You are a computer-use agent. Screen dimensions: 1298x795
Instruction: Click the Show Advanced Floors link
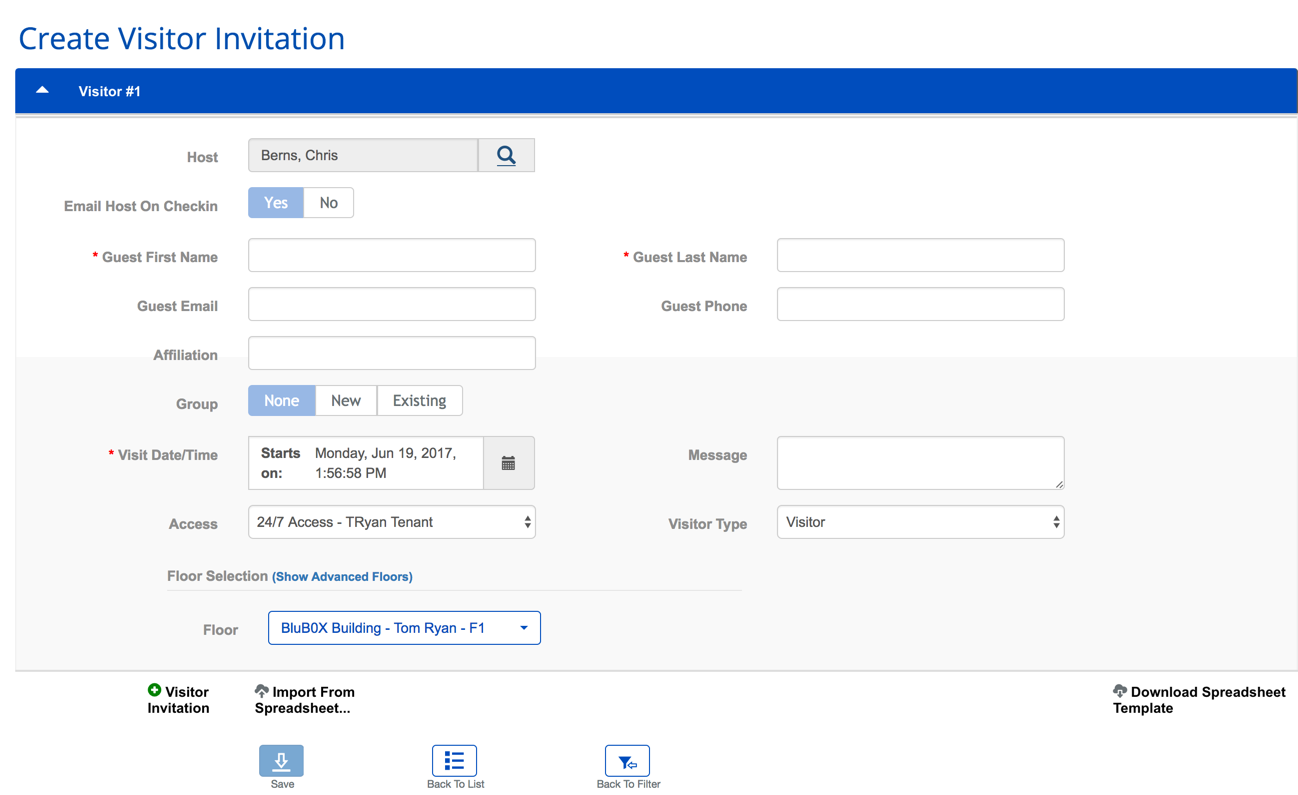[342, 576]
